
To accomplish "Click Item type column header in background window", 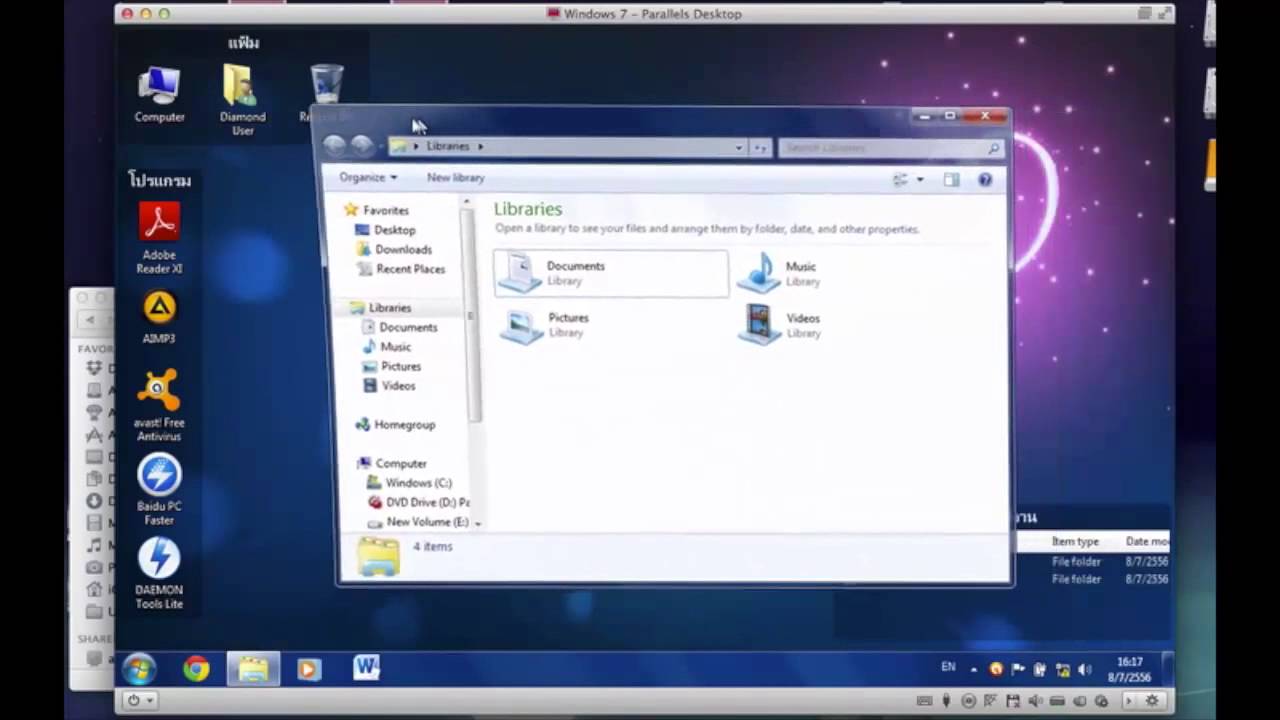I will coord(1075,541).
